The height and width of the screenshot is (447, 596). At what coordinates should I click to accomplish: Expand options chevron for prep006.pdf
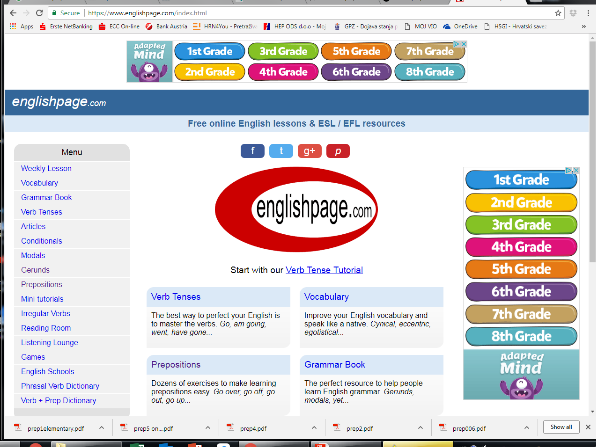526,428
